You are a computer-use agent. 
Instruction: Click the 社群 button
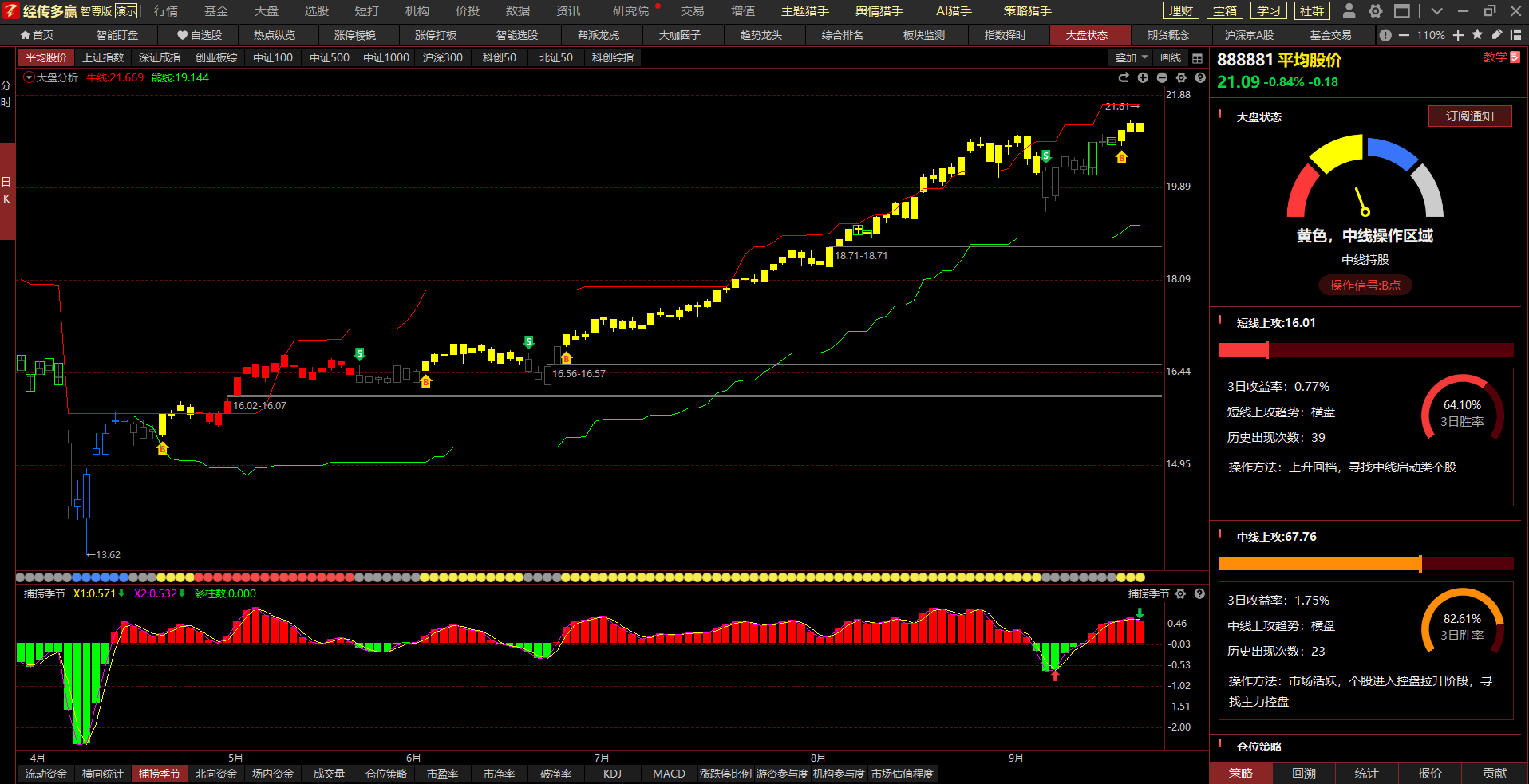(x=1311, y=11)
